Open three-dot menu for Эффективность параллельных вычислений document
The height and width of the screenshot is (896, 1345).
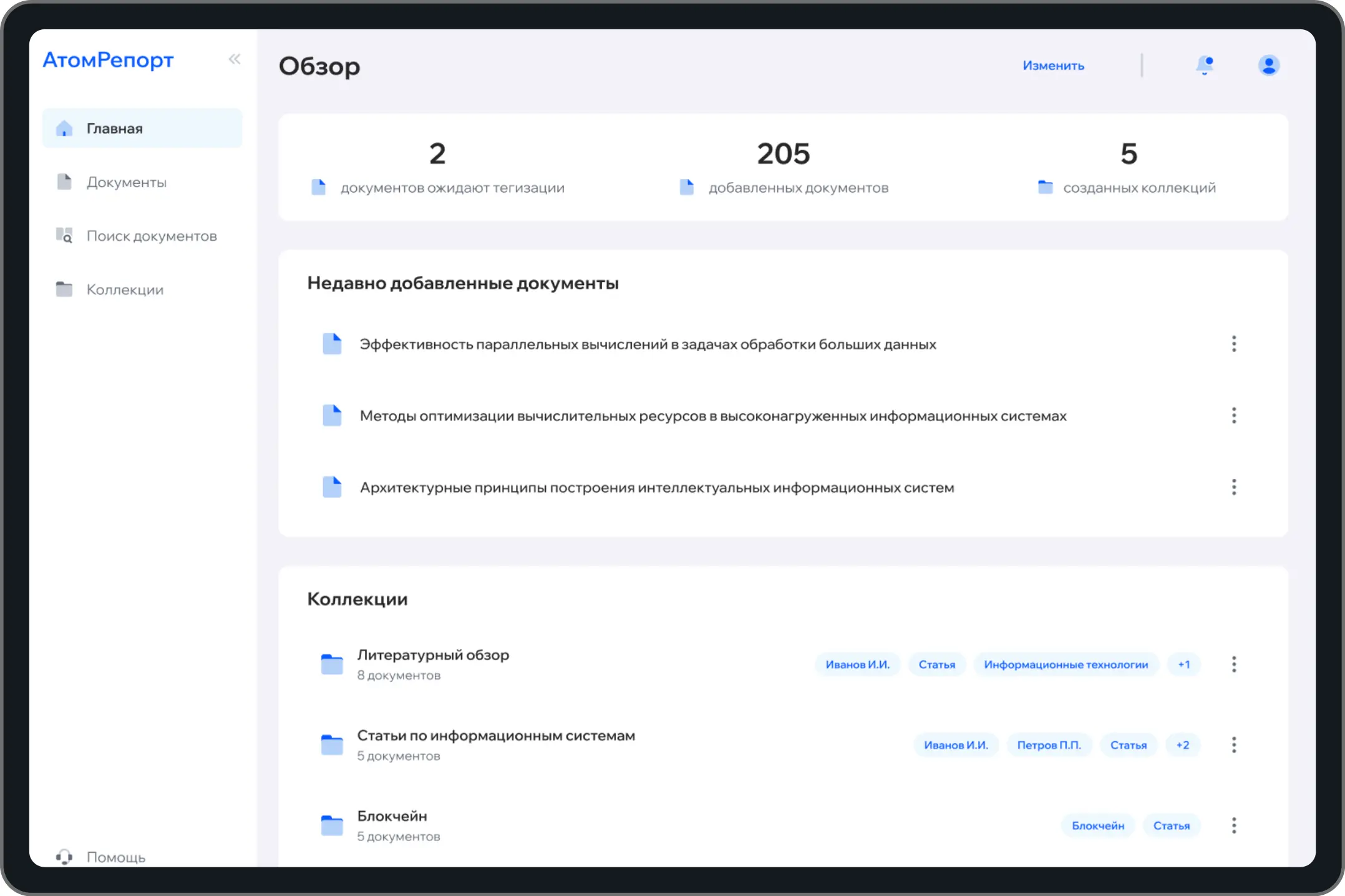(1233, 344)
